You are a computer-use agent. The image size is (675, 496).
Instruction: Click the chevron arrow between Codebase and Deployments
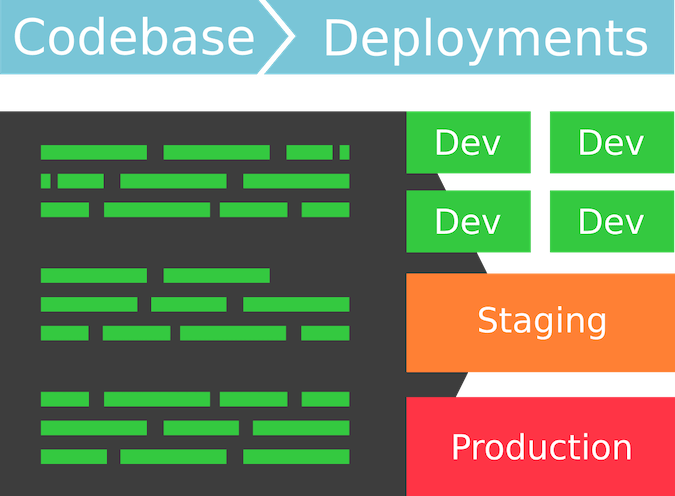pyautogui.click(x=284, y=38)
